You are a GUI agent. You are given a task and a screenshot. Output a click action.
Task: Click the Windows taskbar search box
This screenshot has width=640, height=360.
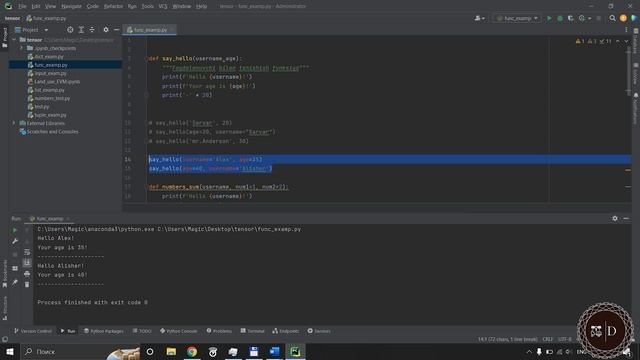click(80, 351)
